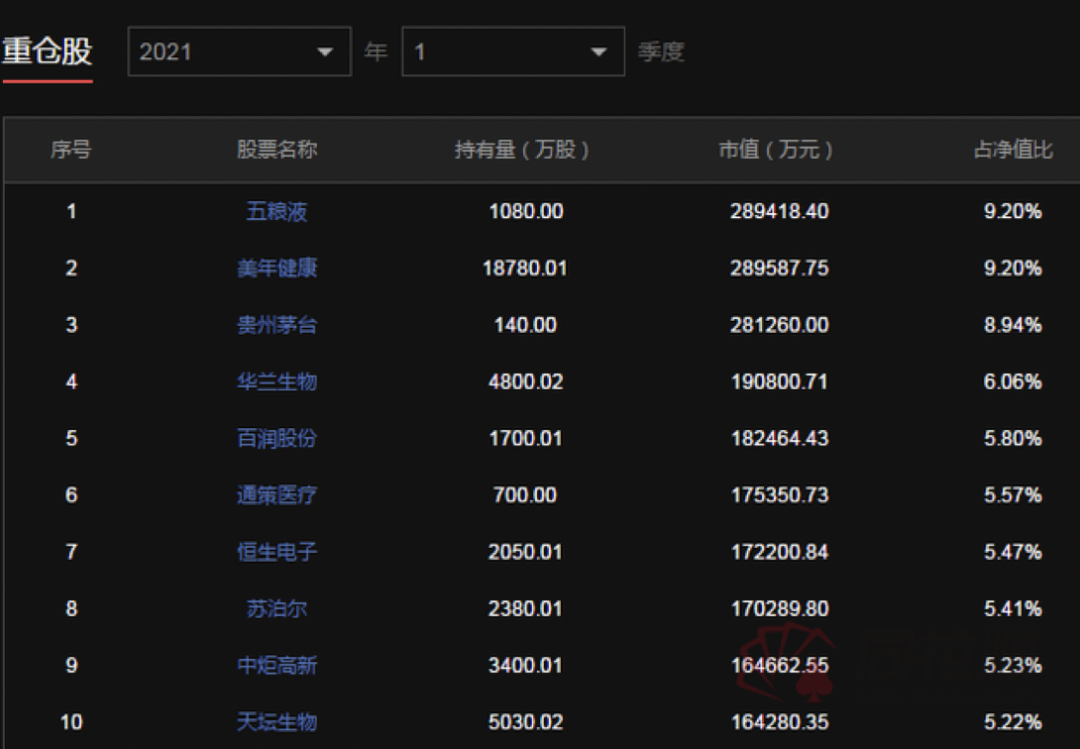
Task: Open the 华兰生物 stock link
Action: click(277, 382)
